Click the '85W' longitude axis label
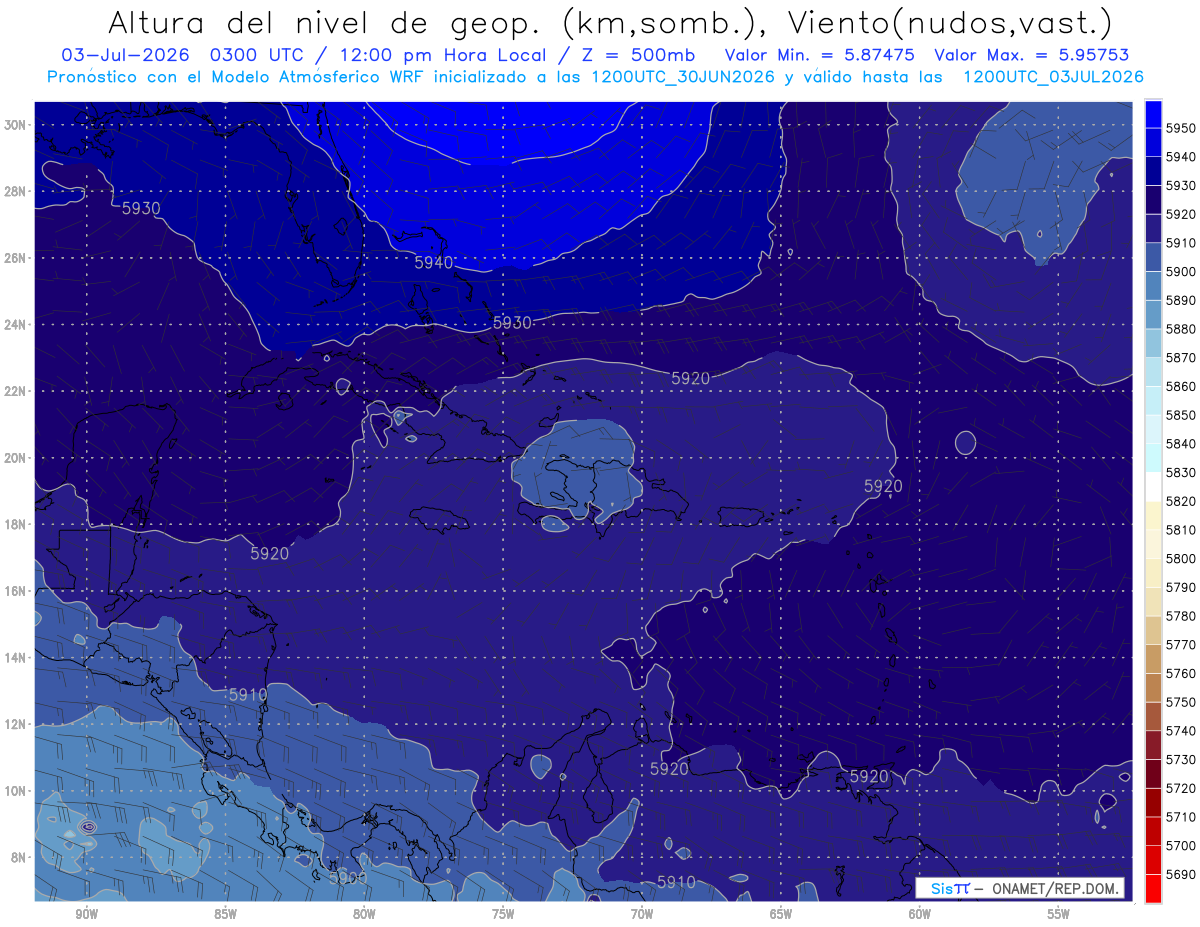Screen dimensions: 1200x927 225,914
